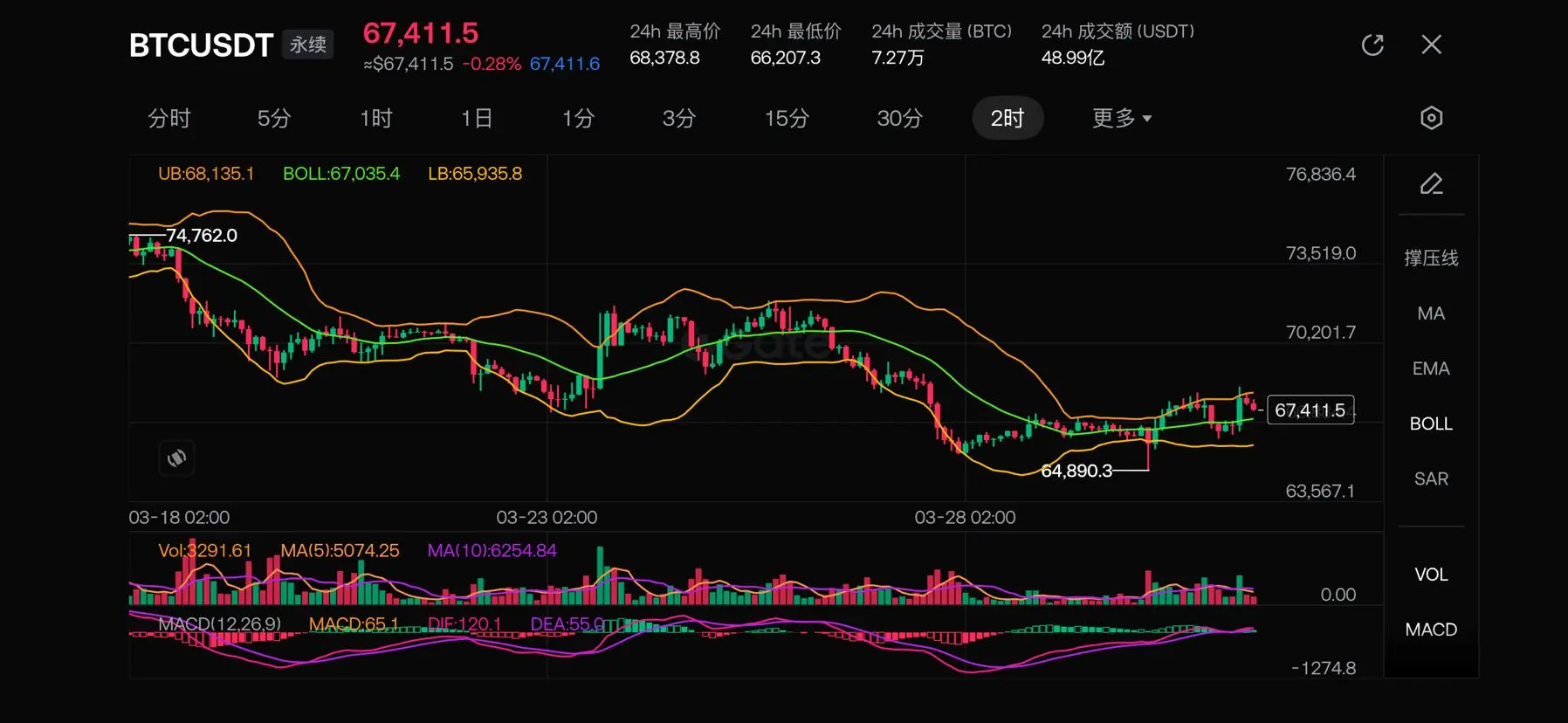
Task: Click the large red 67,411.5 last price
Action: click(x=421, y=33)
